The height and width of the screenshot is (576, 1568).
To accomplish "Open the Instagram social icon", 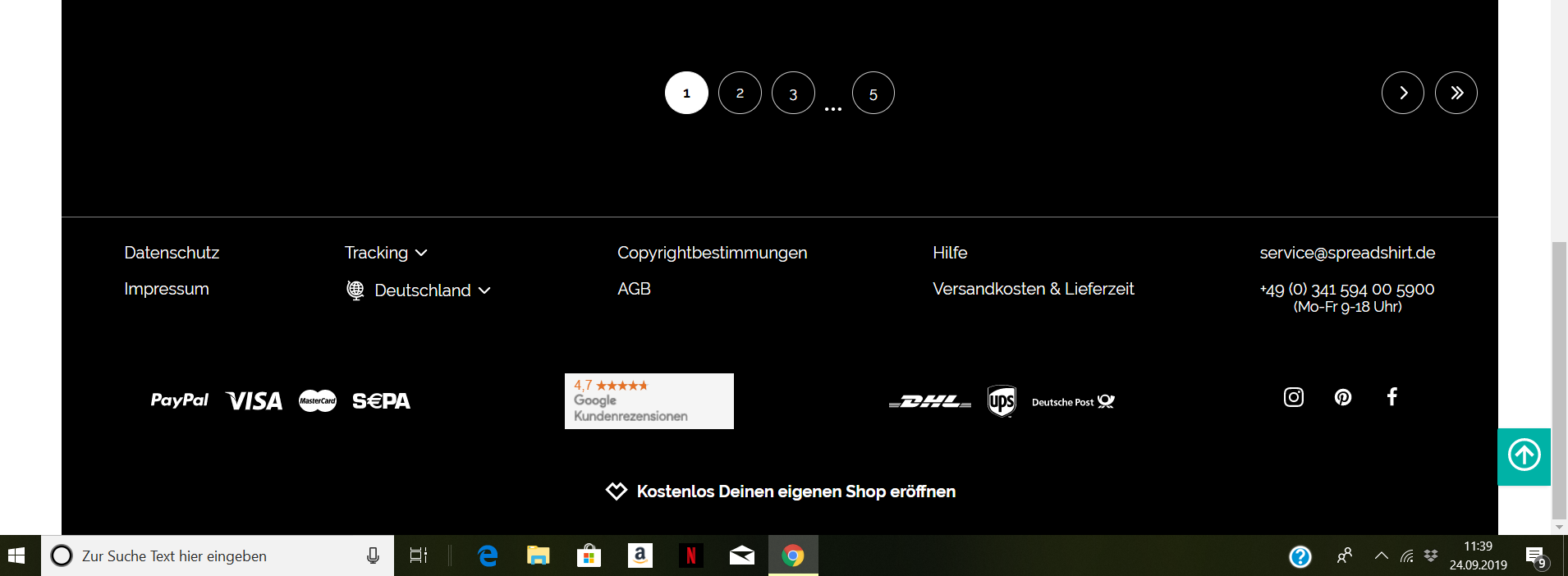I will [x=1293, y=397].
